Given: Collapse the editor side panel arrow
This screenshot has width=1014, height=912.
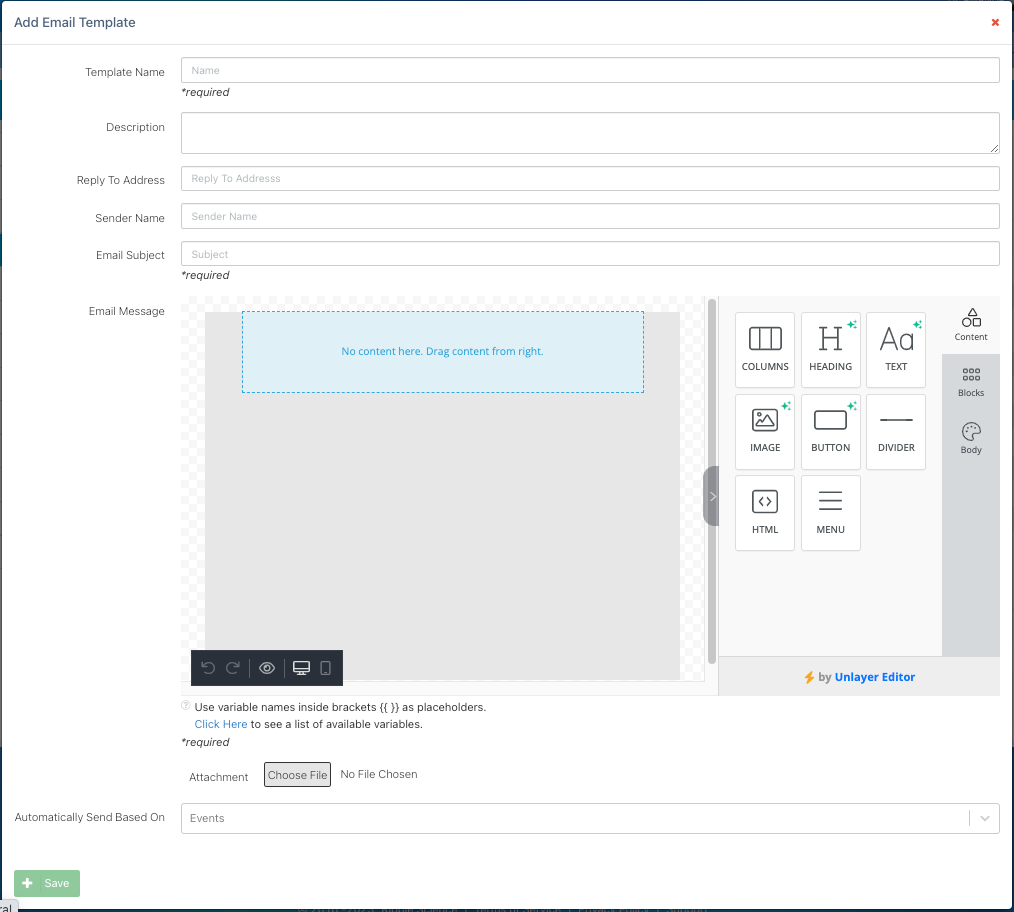Looking at the screenshot, I should tap(712, 496).
